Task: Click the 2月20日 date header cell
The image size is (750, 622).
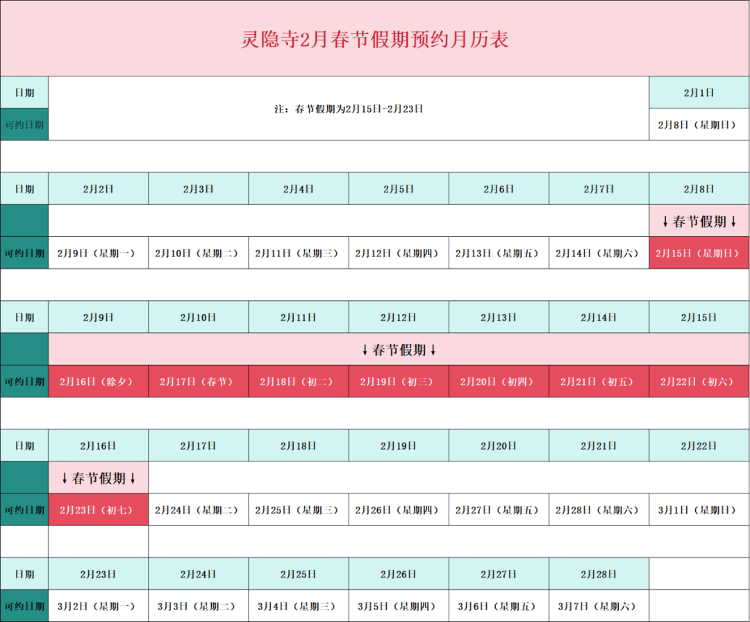Action: (x=498, y=445)
